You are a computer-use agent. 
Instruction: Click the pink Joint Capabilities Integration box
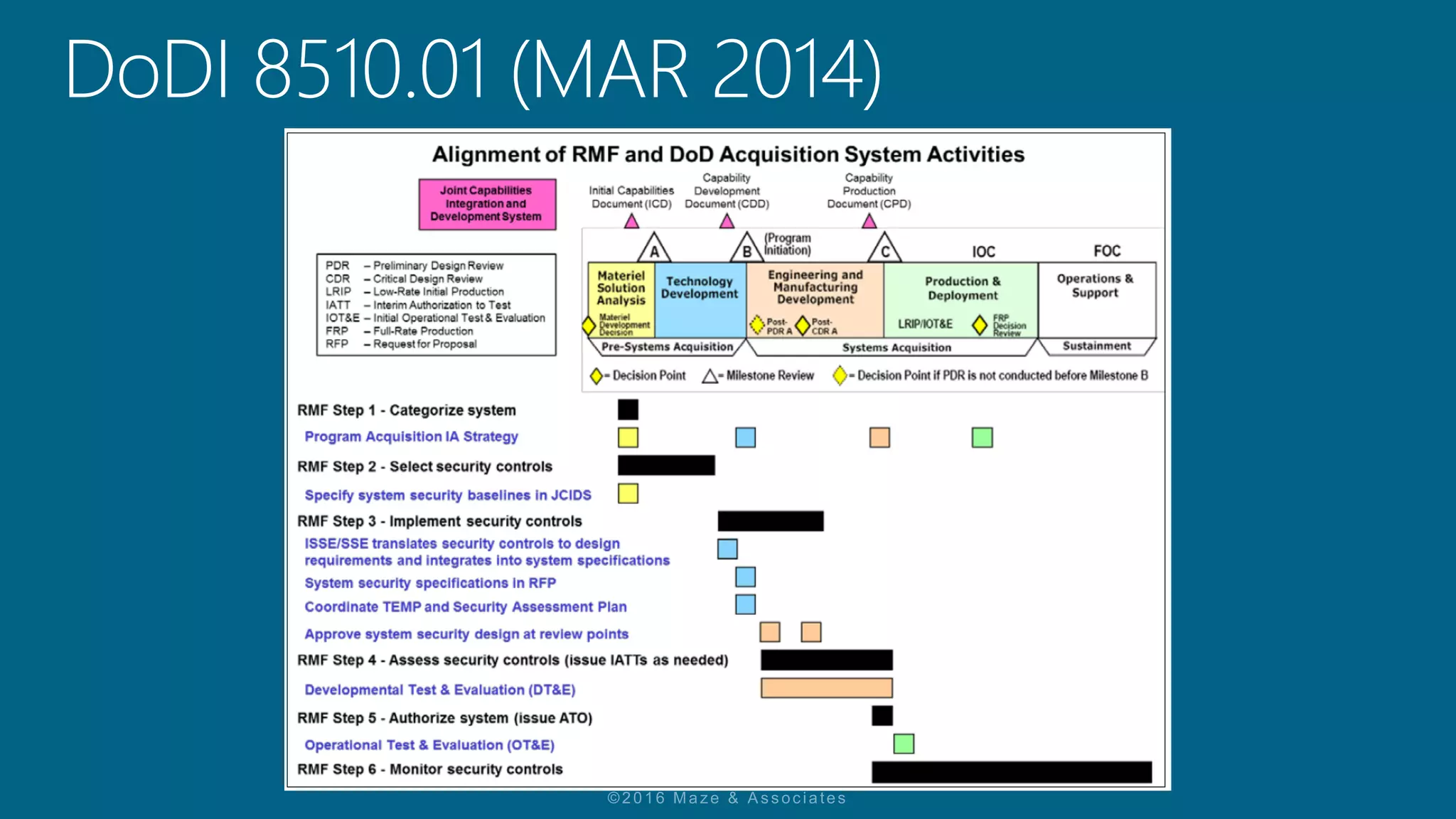pyautogui.click(x=487, y=204)
